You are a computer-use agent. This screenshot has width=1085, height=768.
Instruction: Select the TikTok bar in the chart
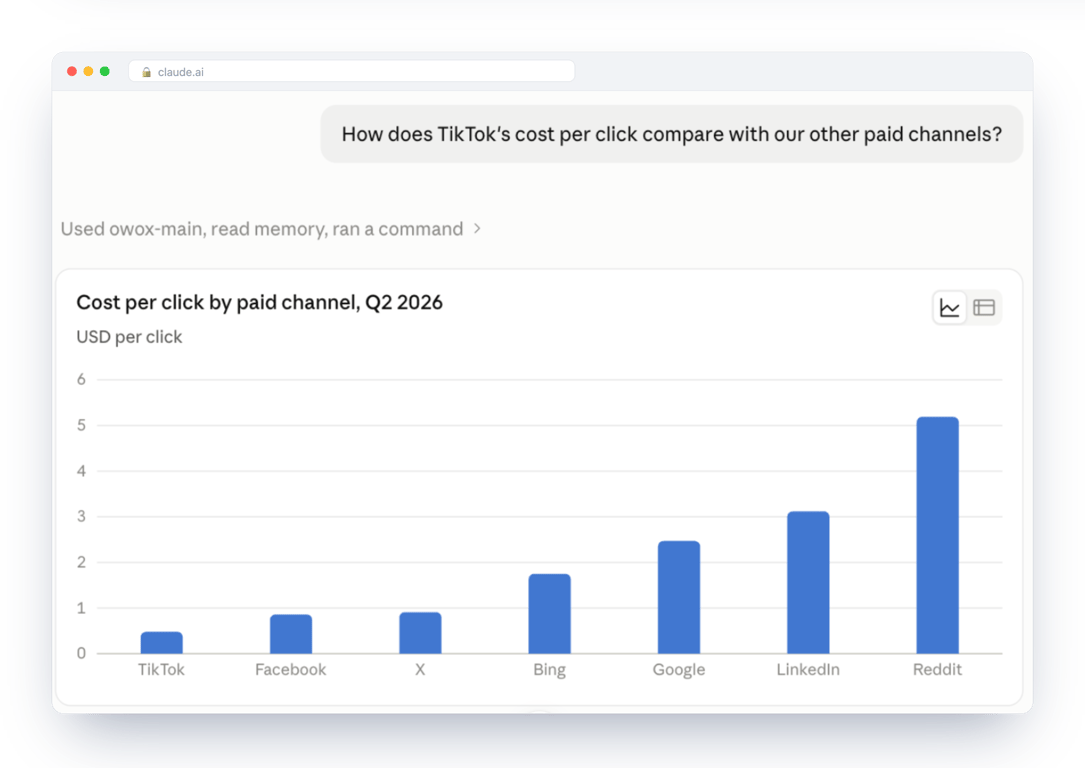point(161,643)
